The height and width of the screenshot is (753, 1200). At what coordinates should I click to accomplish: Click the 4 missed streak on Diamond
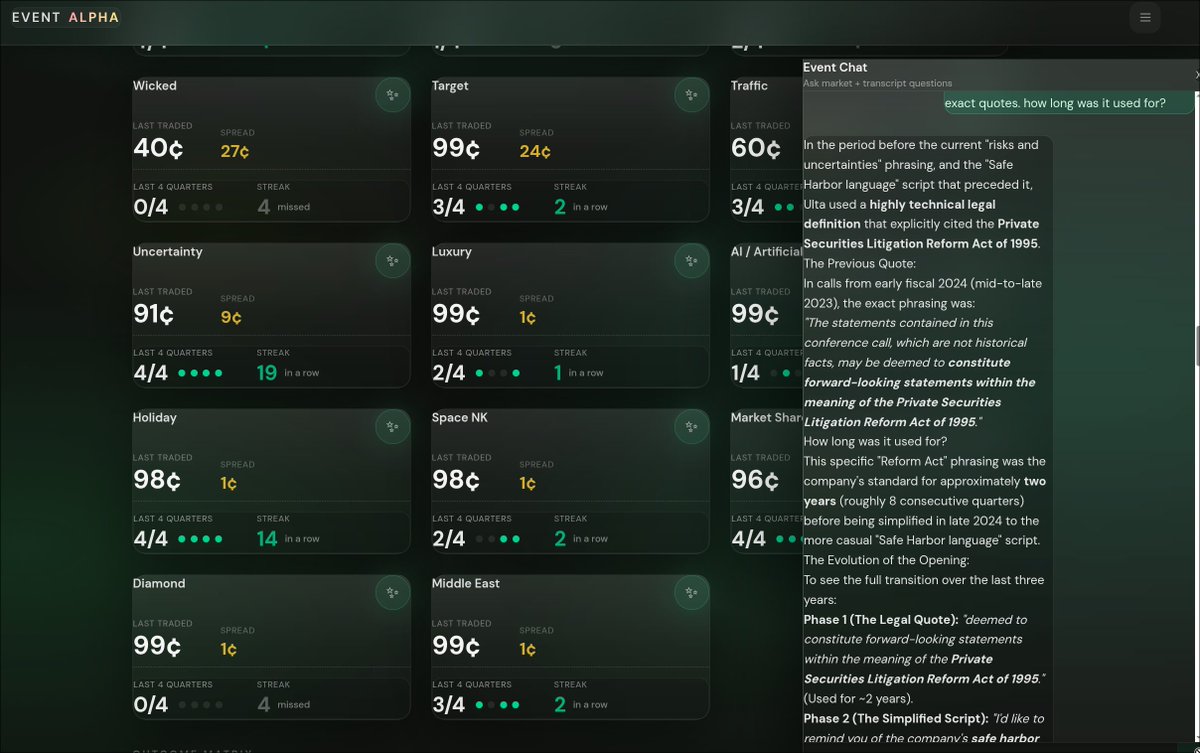point(283,705)
